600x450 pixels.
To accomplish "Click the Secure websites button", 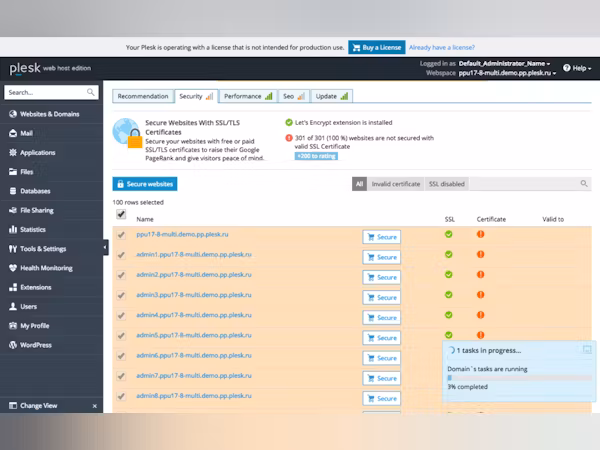I will click(145, 184).
